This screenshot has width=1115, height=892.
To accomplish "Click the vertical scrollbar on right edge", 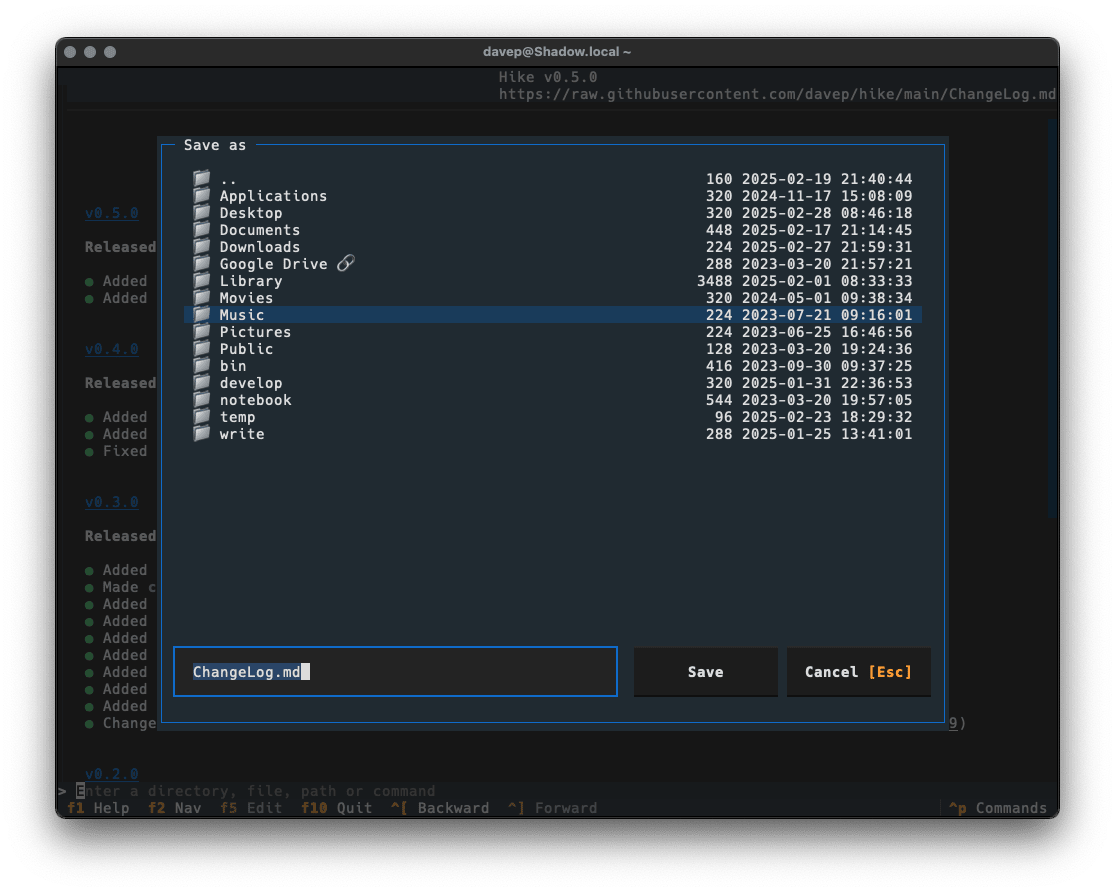I will pos(1052,319).
